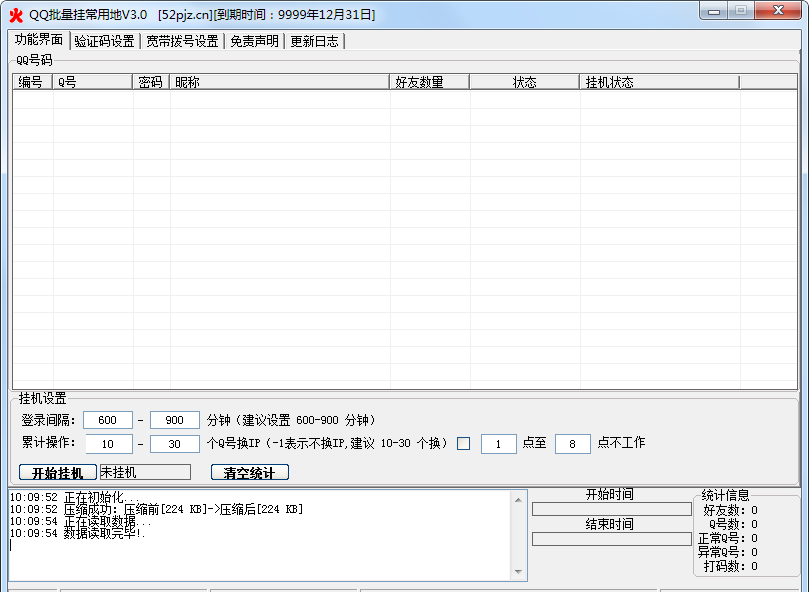
Task: Sort by the Q号 column header
Action: point(92,82)
